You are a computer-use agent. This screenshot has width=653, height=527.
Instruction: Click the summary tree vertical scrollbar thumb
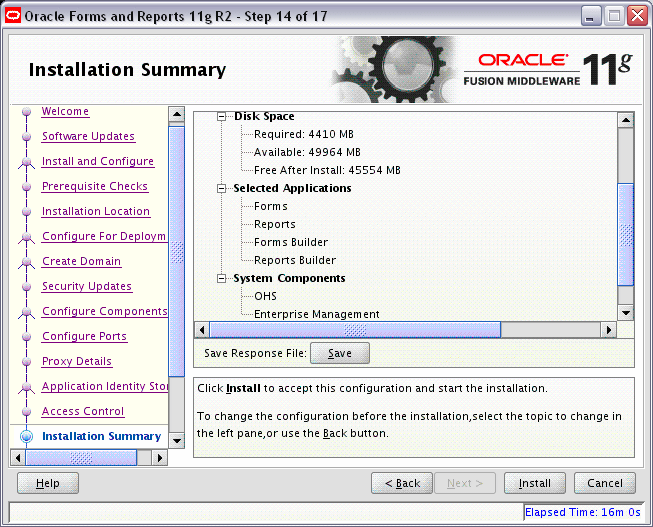(x=626, y=235)
